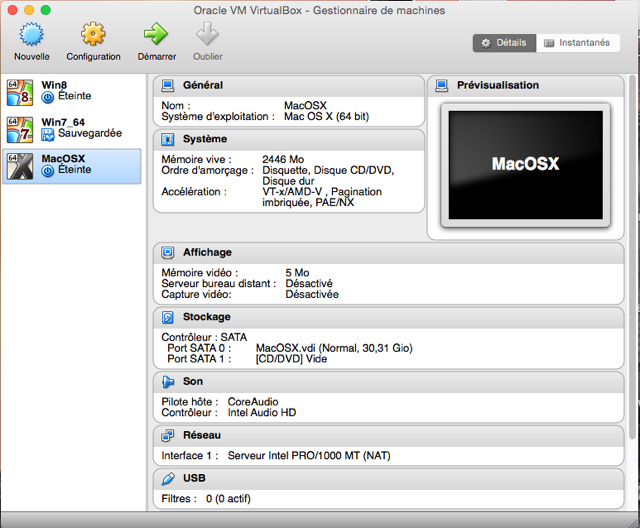Click the USB section plug icon
Screen dimensions: 640x528
[x=167, y=478]
